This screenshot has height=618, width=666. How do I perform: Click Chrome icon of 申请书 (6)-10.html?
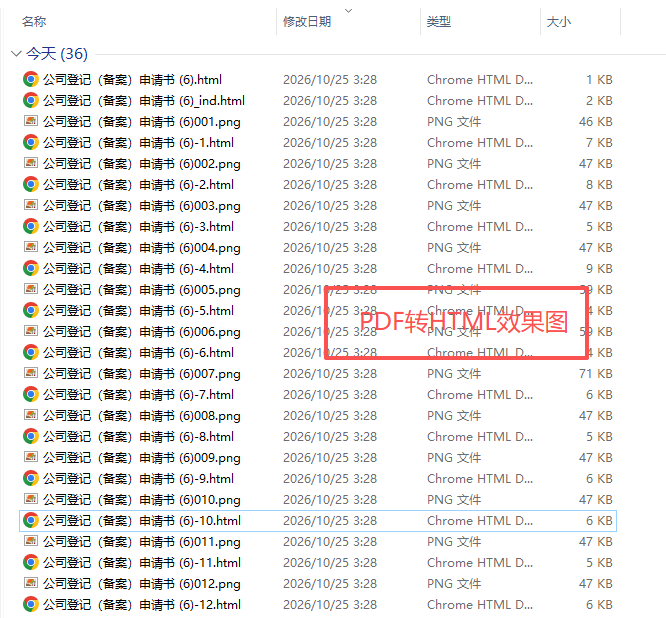[x=31, y=521]
